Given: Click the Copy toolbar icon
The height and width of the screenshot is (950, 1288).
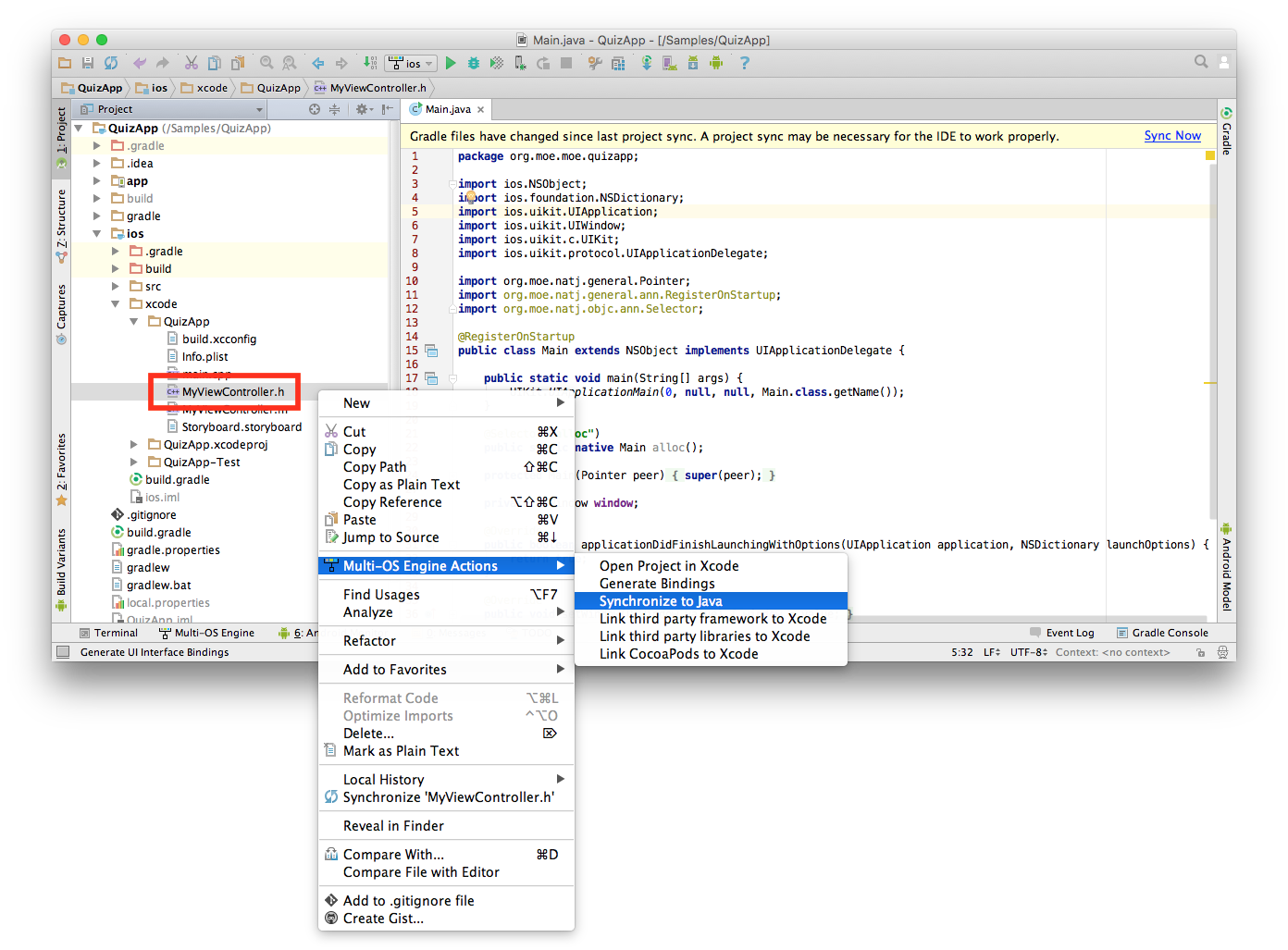Looking at the screenshot, I should [215, 63].
